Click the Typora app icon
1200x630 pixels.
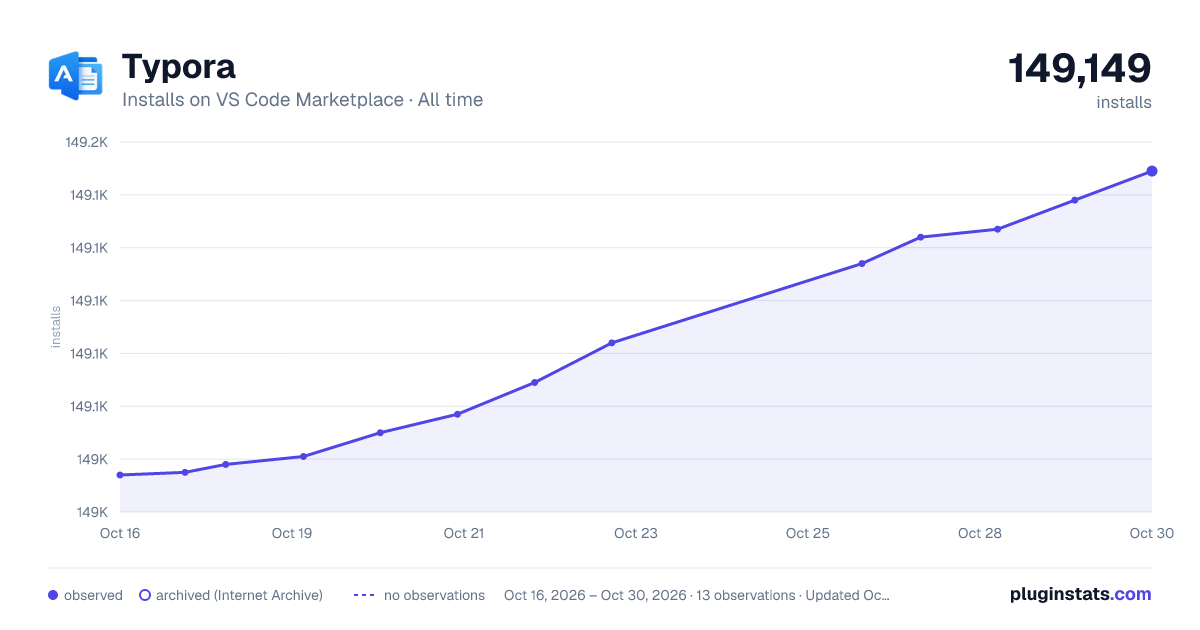pos(76,76)
